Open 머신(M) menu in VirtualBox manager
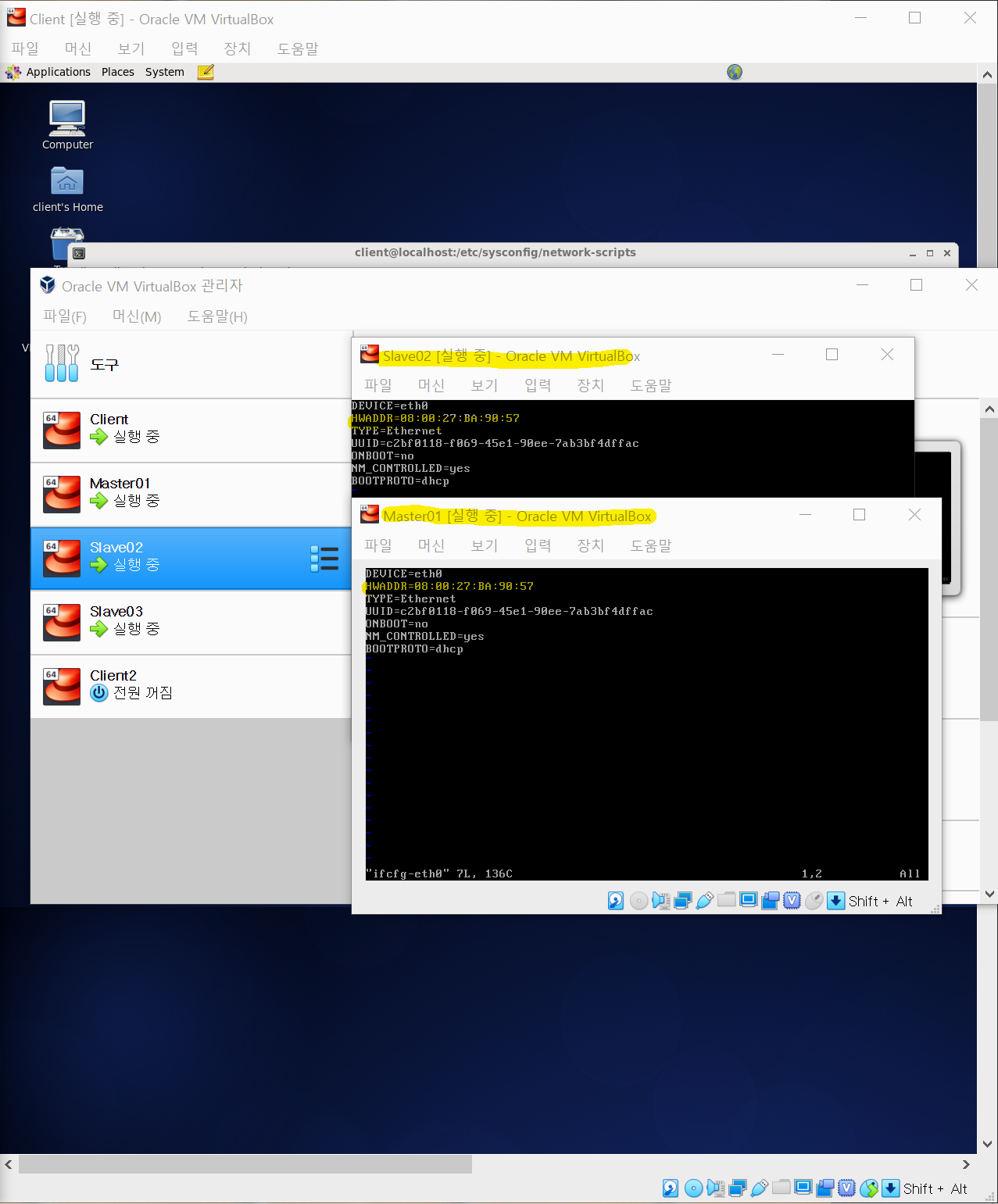Screen dimensions: 998x1204 137,316
